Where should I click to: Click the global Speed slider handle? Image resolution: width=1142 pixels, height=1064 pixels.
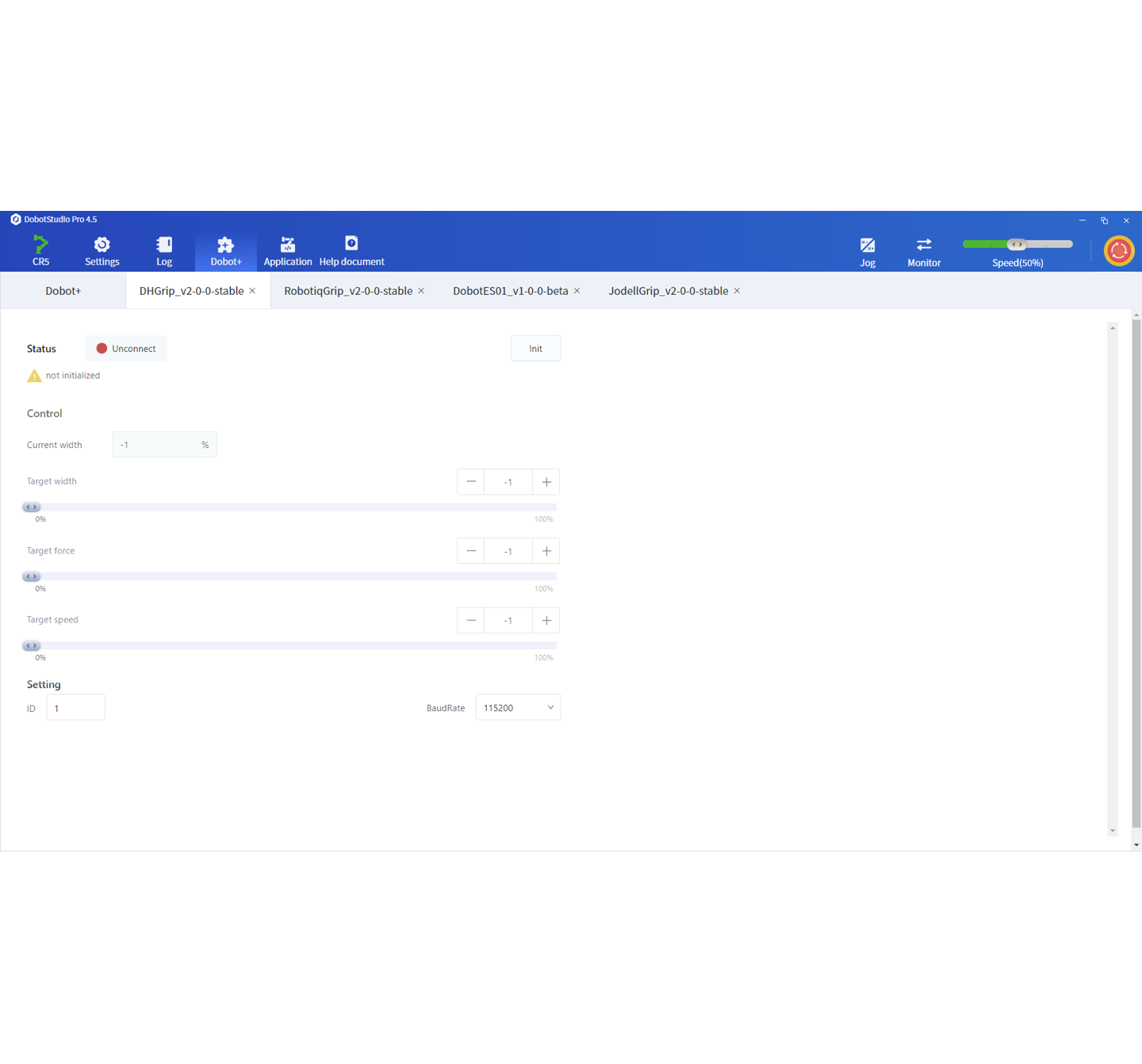pyautogui.click(x=1017, y=244)
